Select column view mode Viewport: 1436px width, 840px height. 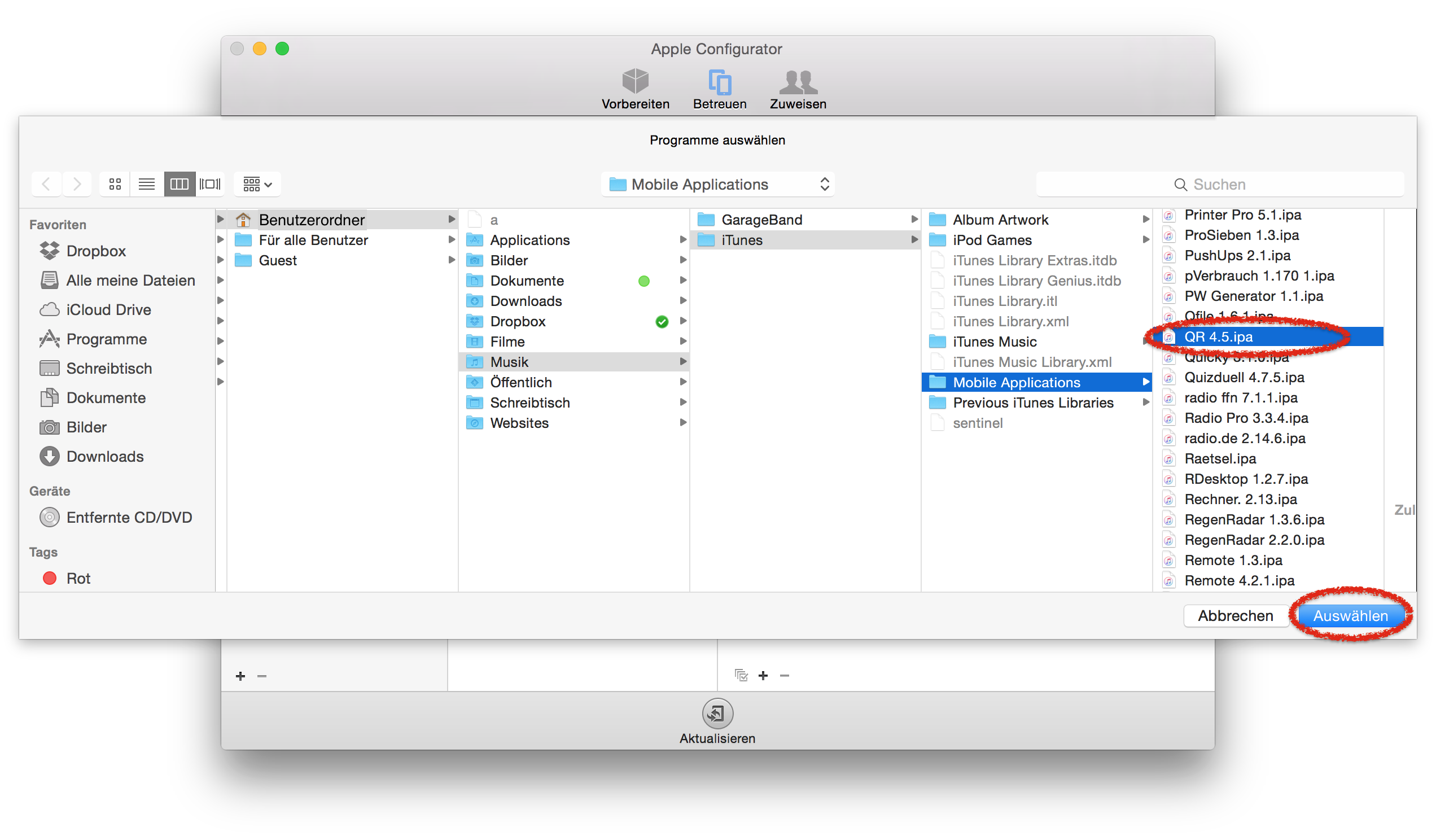pos(179,184)
